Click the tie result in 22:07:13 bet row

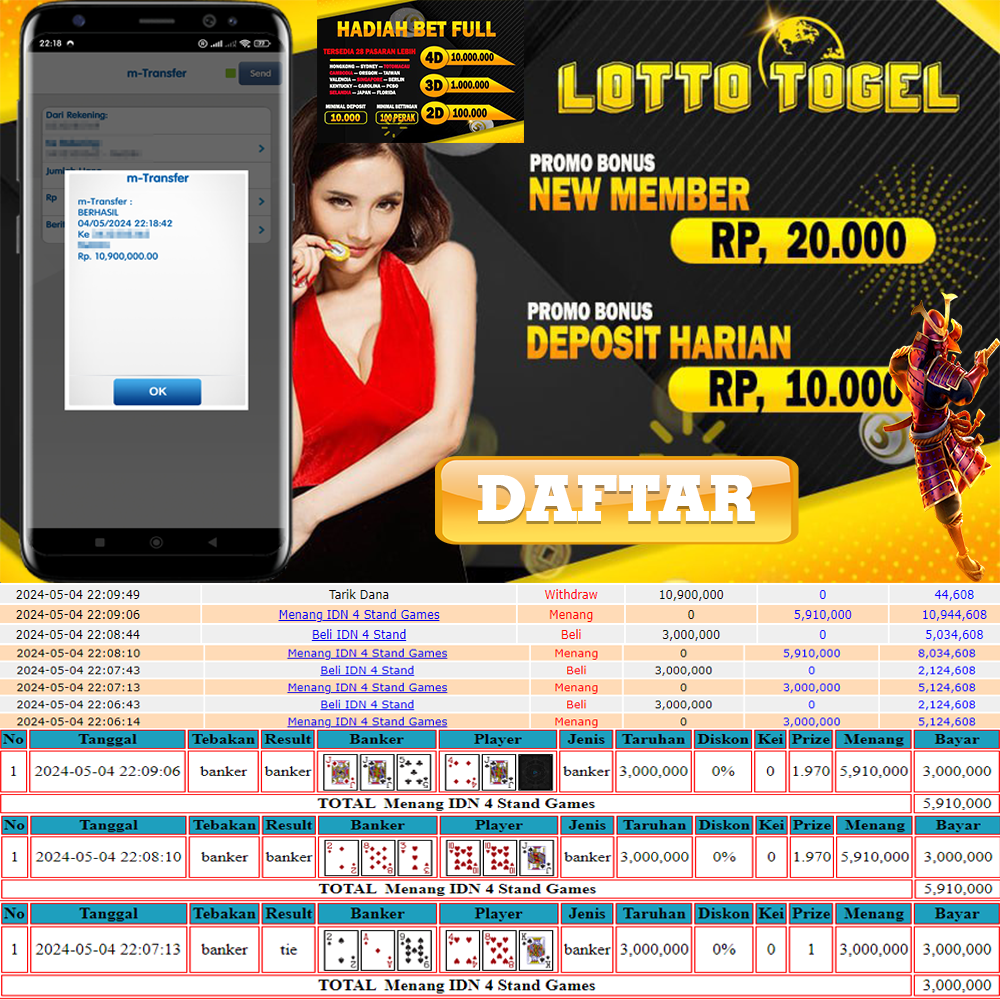[x=289, y=950]
